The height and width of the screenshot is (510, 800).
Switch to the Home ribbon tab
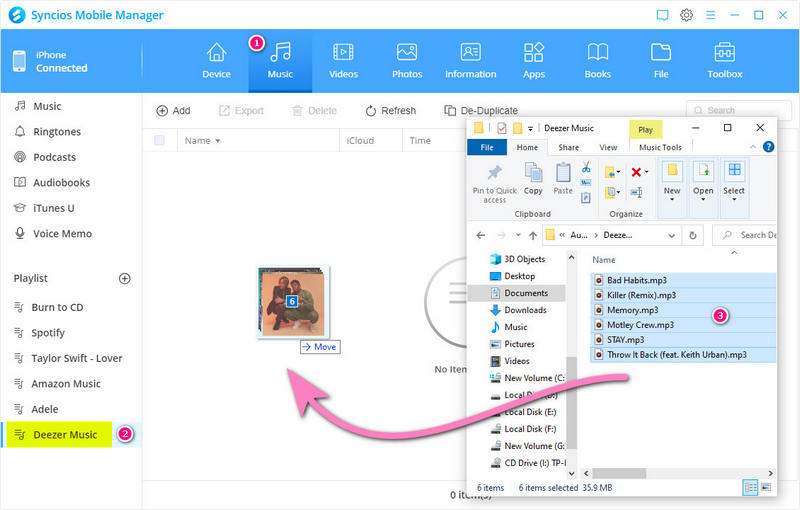tap(527, 147)
